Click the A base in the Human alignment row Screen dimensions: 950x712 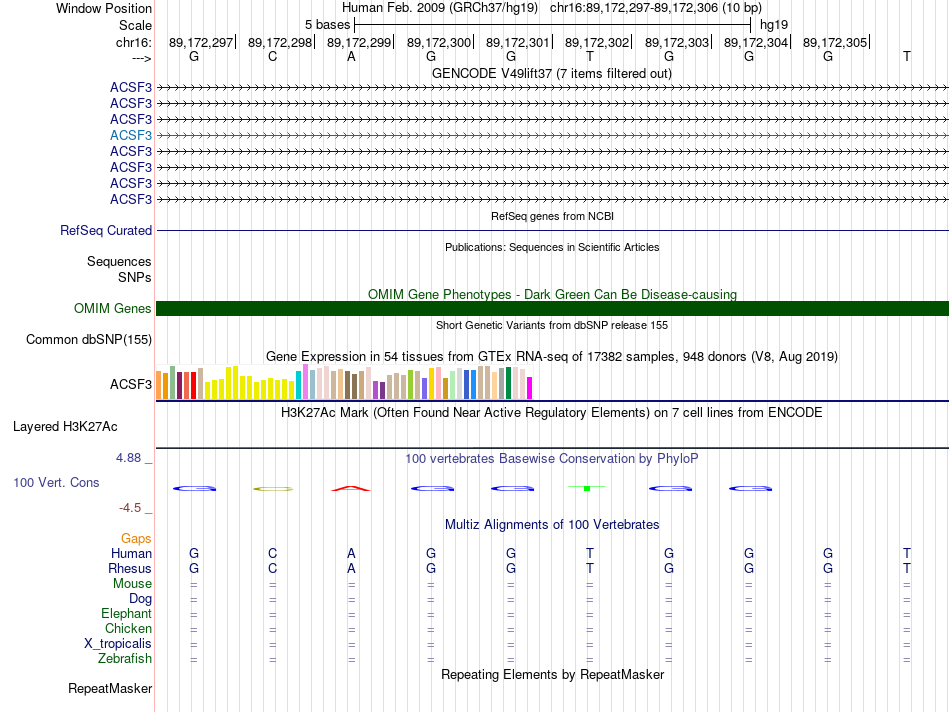[351, 553]
